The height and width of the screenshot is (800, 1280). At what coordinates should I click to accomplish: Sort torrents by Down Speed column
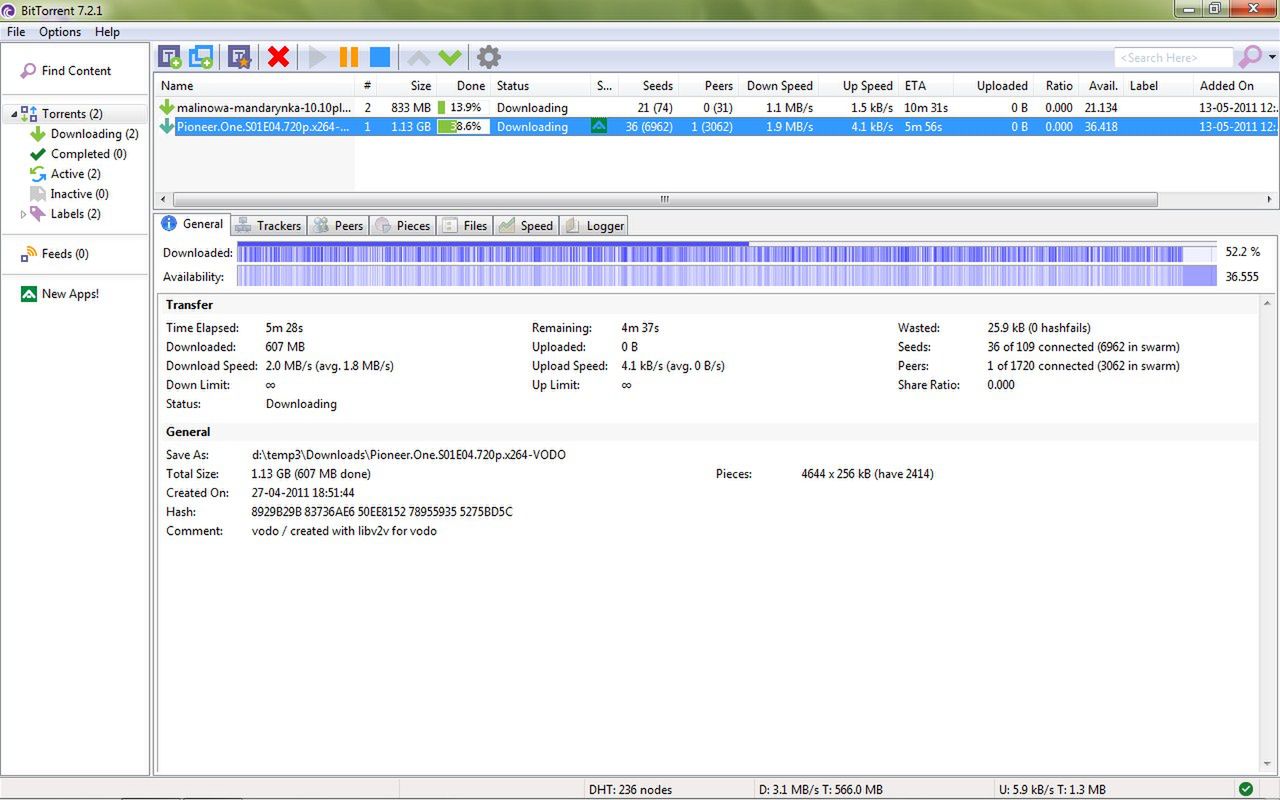click(778, 86)
